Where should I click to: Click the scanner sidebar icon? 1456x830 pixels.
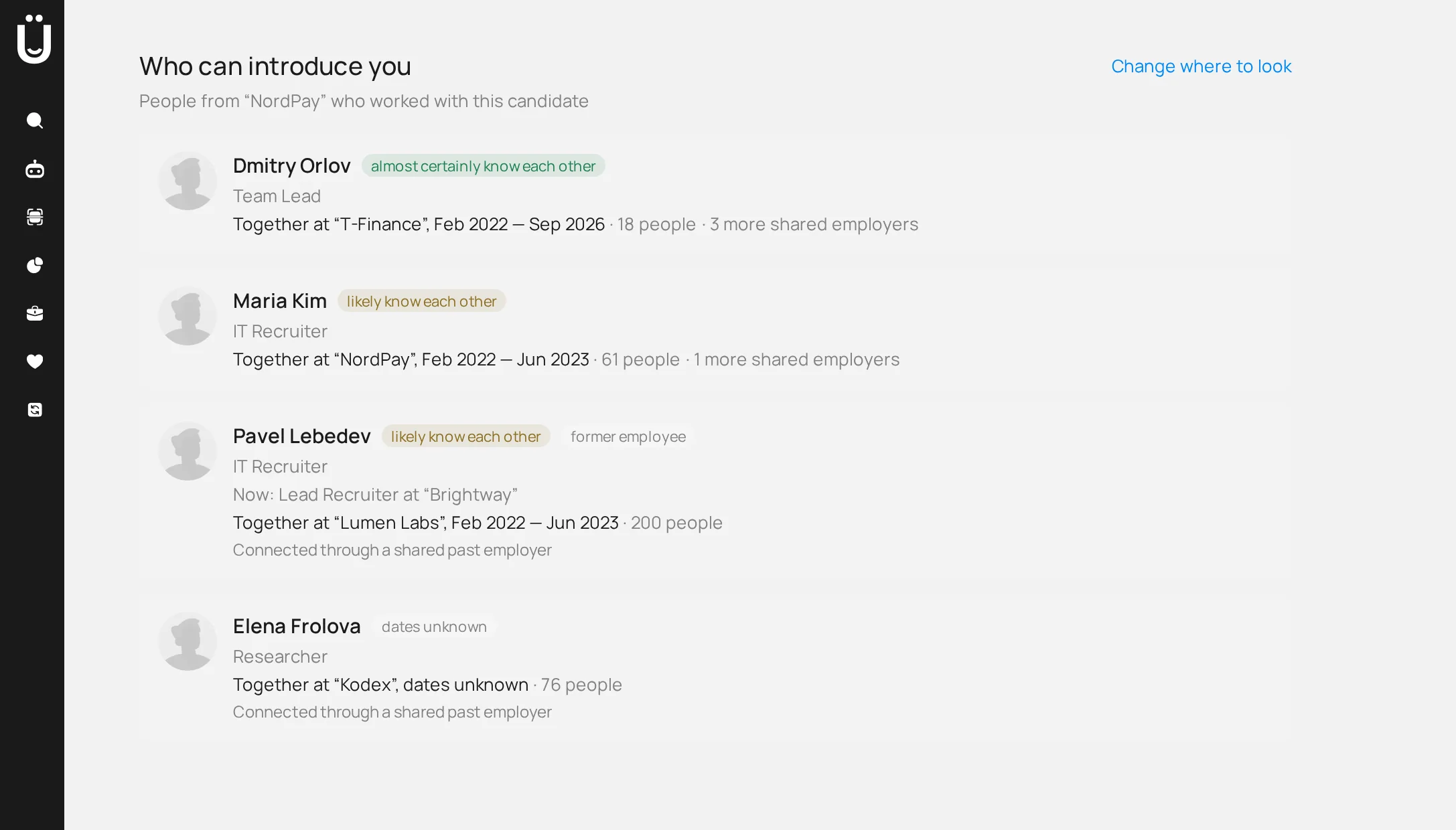pyautogui.click(x=35, y=217)
